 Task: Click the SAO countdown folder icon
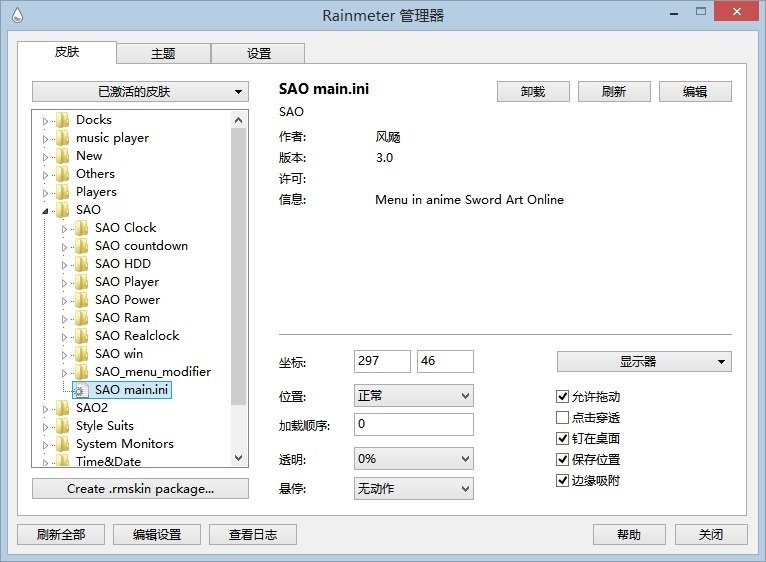point(82,246)
